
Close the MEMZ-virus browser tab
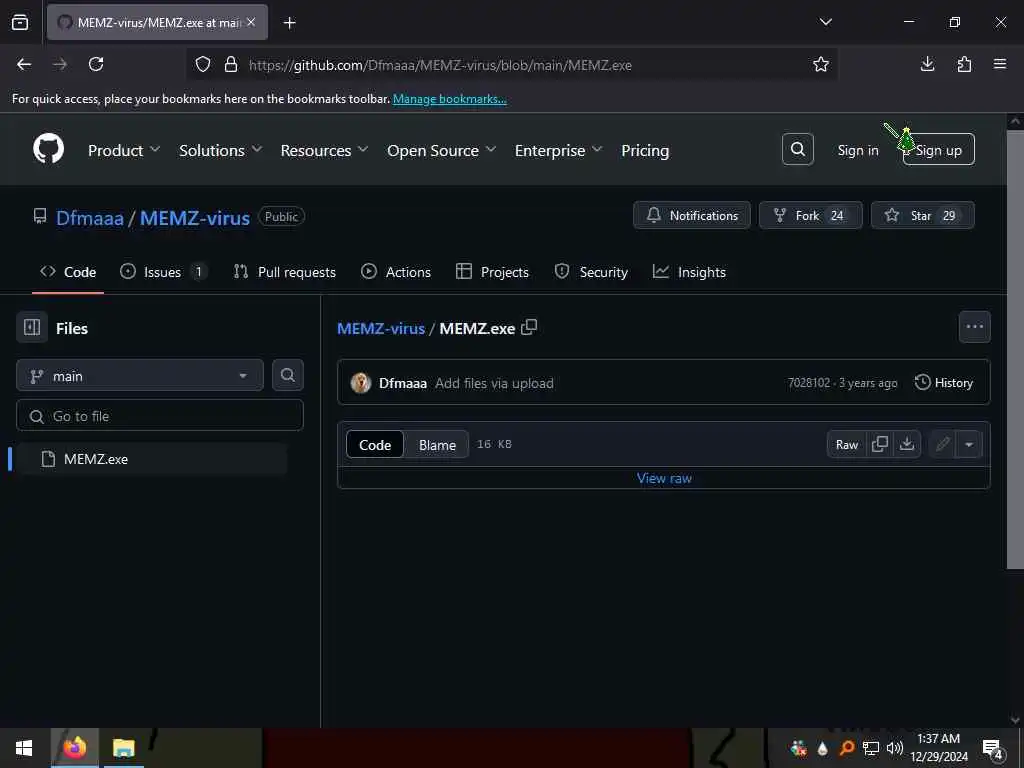pos(251,22)
